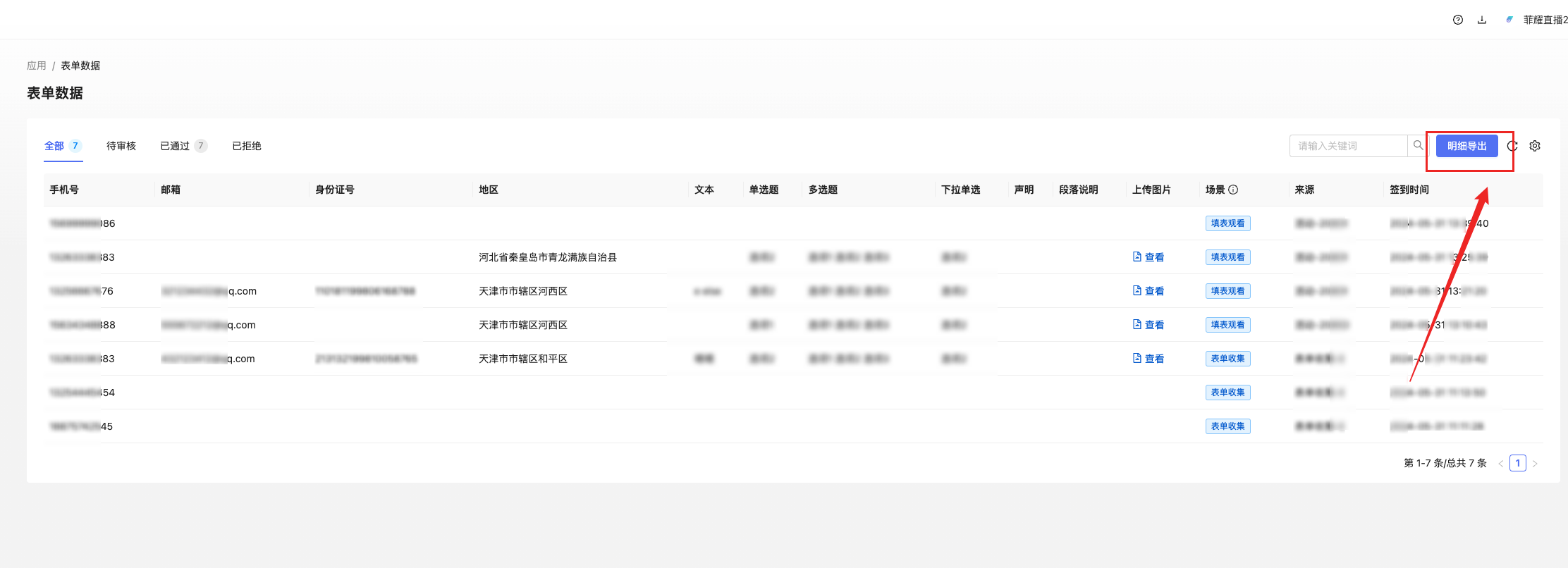Click the refresh table icon
The width and height of the screenshot is (1568, 568).
(1512, 146)
